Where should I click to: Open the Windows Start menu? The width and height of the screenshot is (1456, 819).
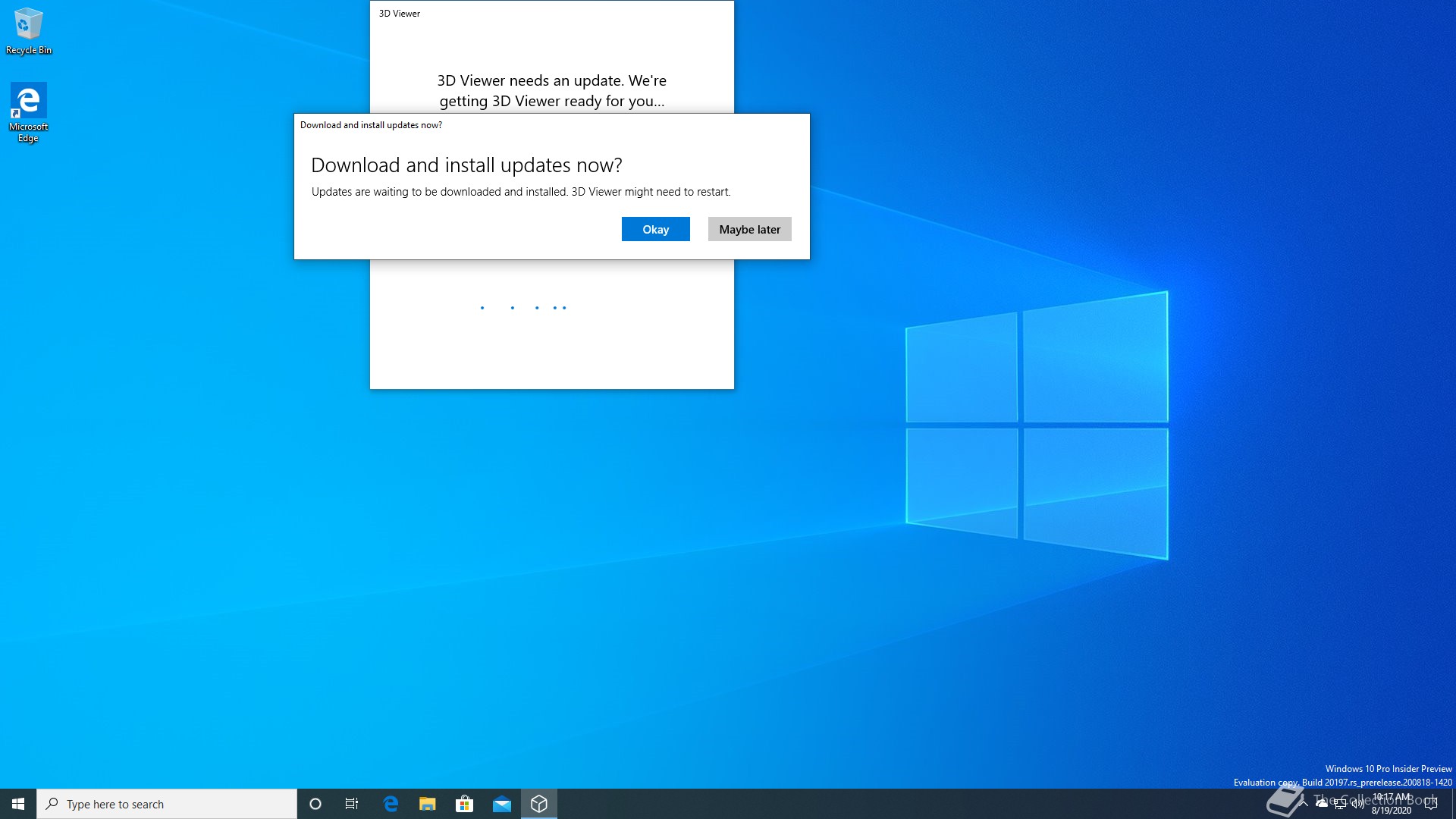[x=18, y=804]
